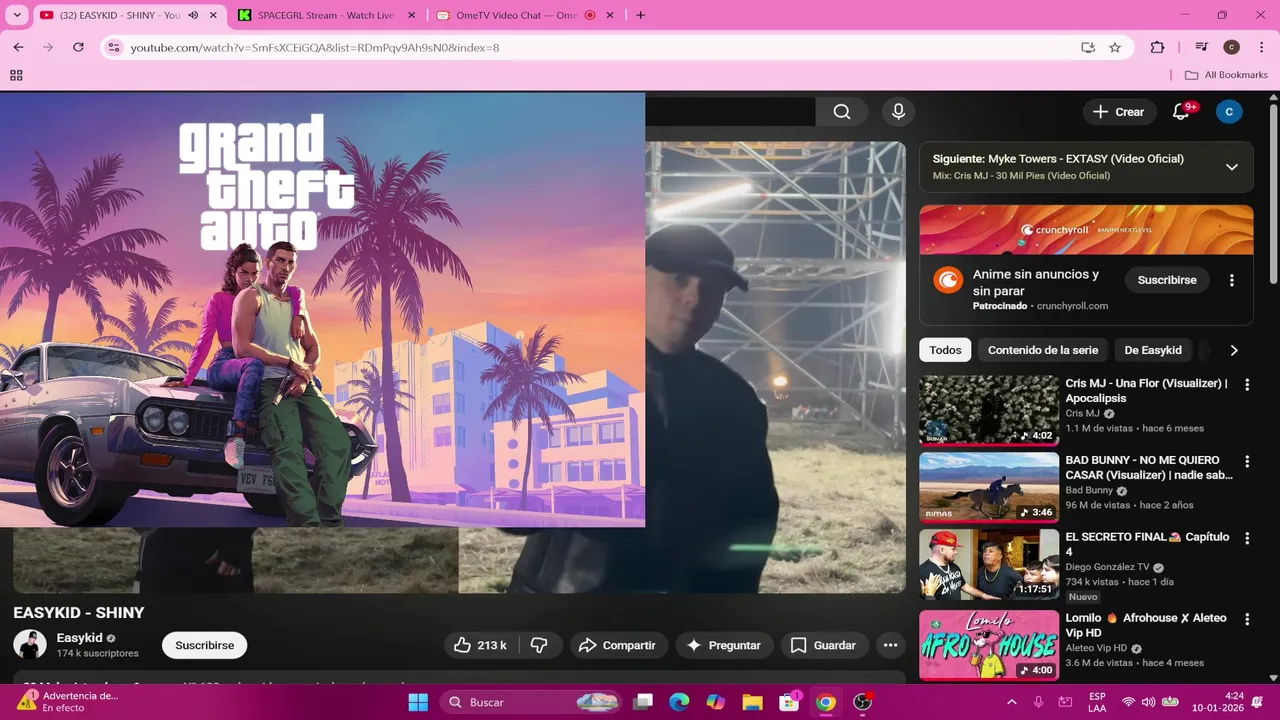Go back using browser back arrow

[18, 47]
